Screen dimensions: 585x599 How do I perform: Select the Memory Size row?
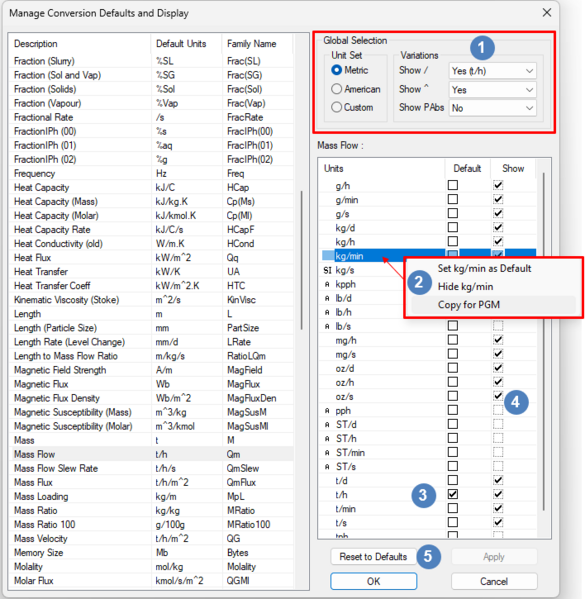[x=152, y=552]
